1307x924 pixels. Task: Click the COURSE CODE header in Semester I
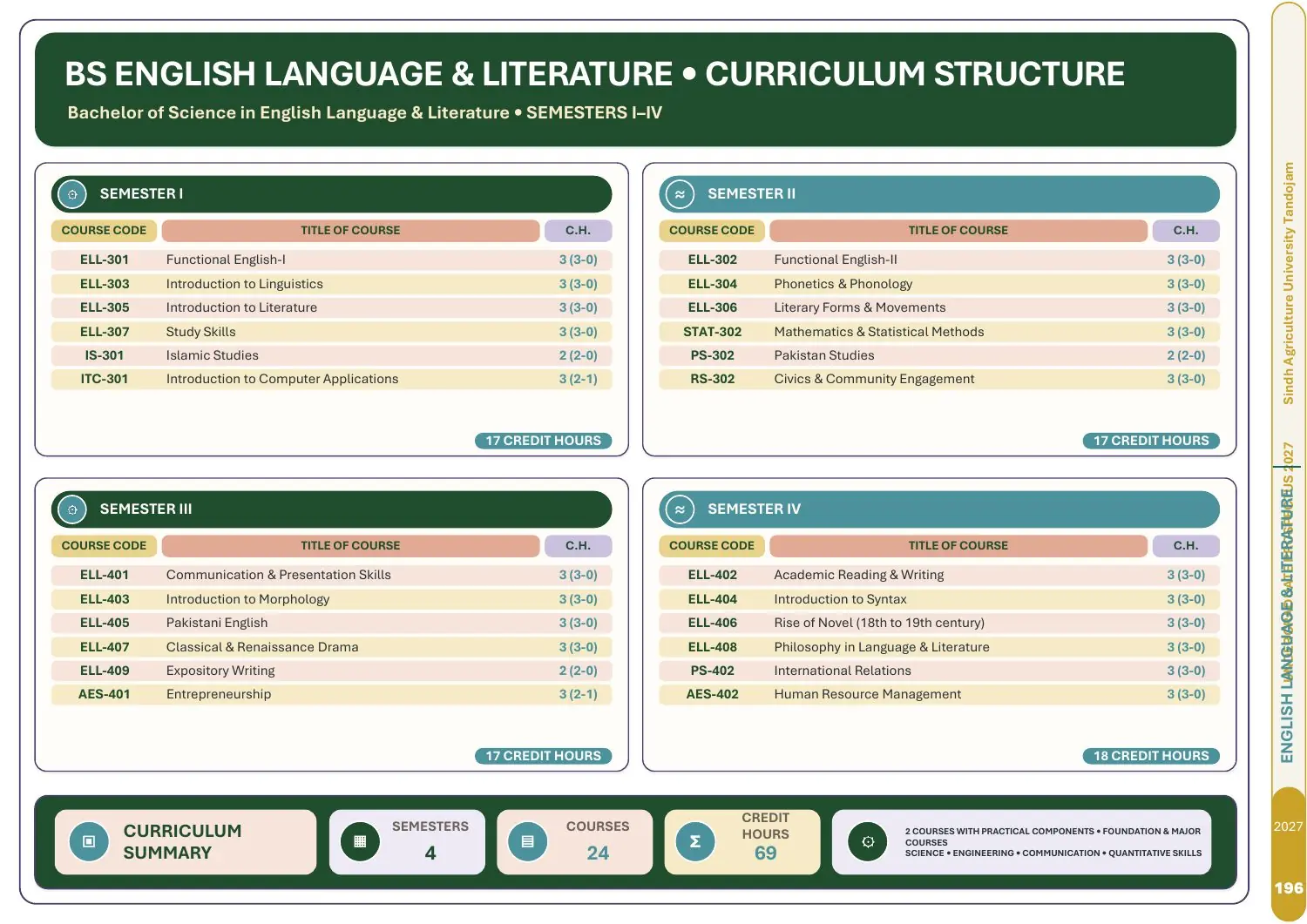[x=104, y=231]
